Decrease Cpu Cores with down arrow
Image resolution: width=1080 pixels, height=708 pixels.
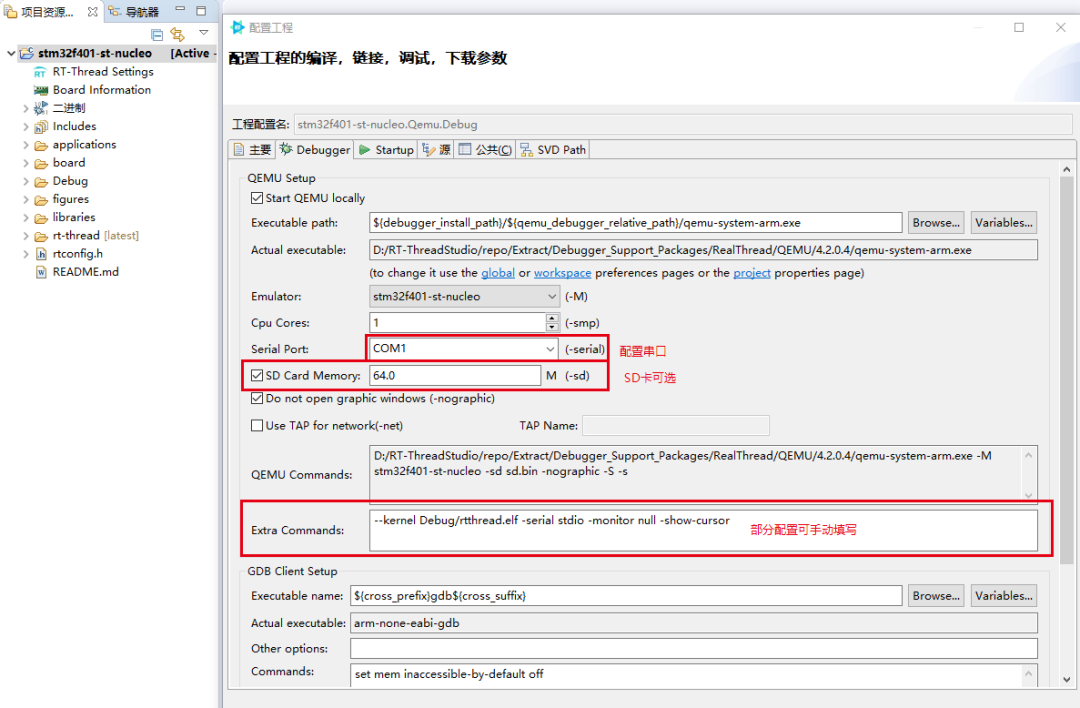552,327
